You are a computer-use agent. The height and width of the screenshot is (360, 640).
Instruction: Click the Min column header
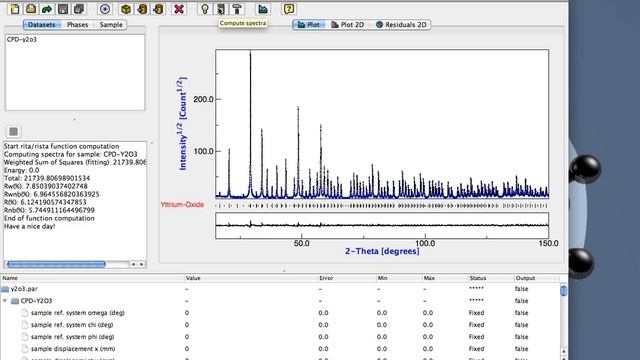pyautogui.click(x=399, y=278)
